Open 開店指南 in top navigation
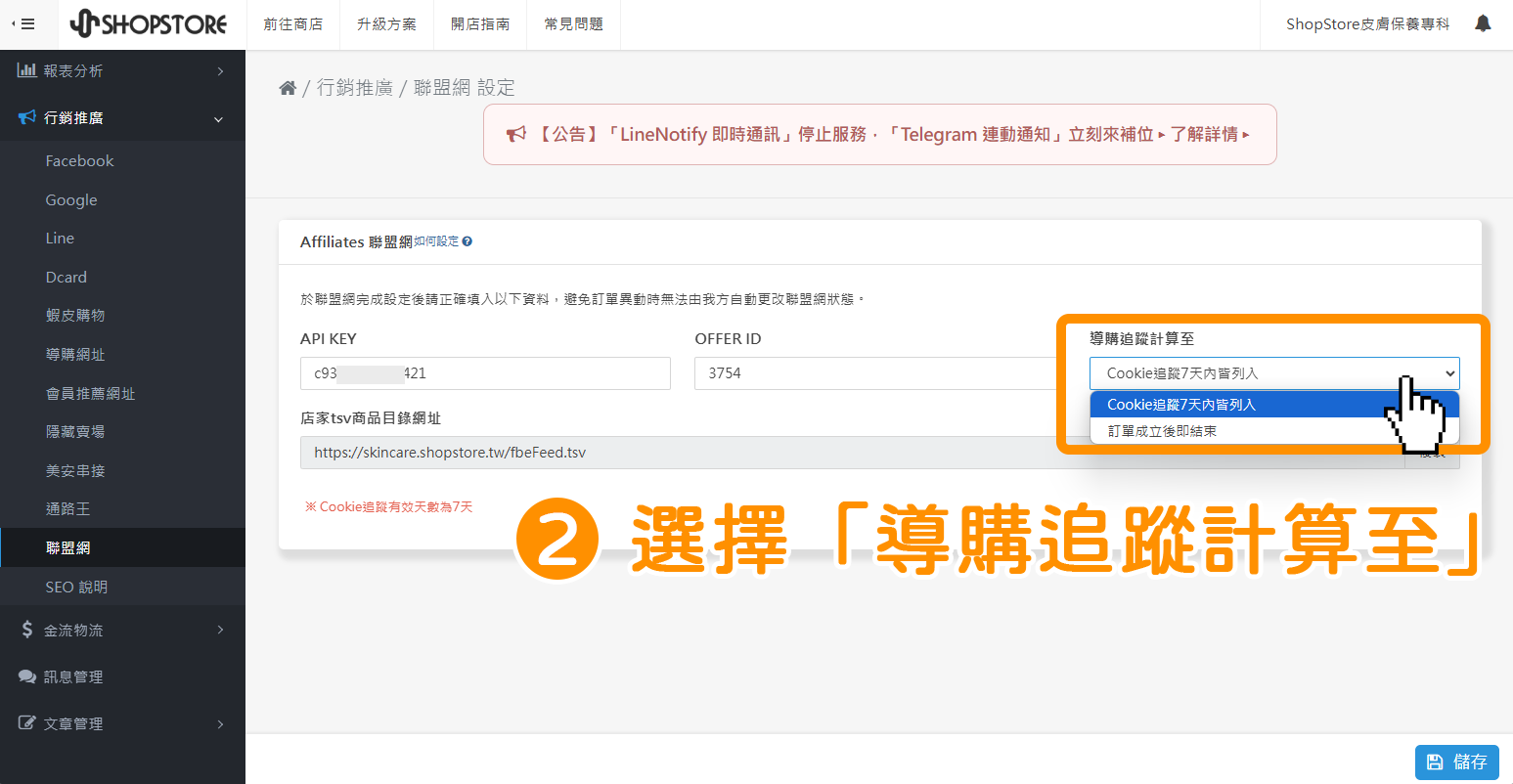1513x784 pixels. [x=480, y=24]
